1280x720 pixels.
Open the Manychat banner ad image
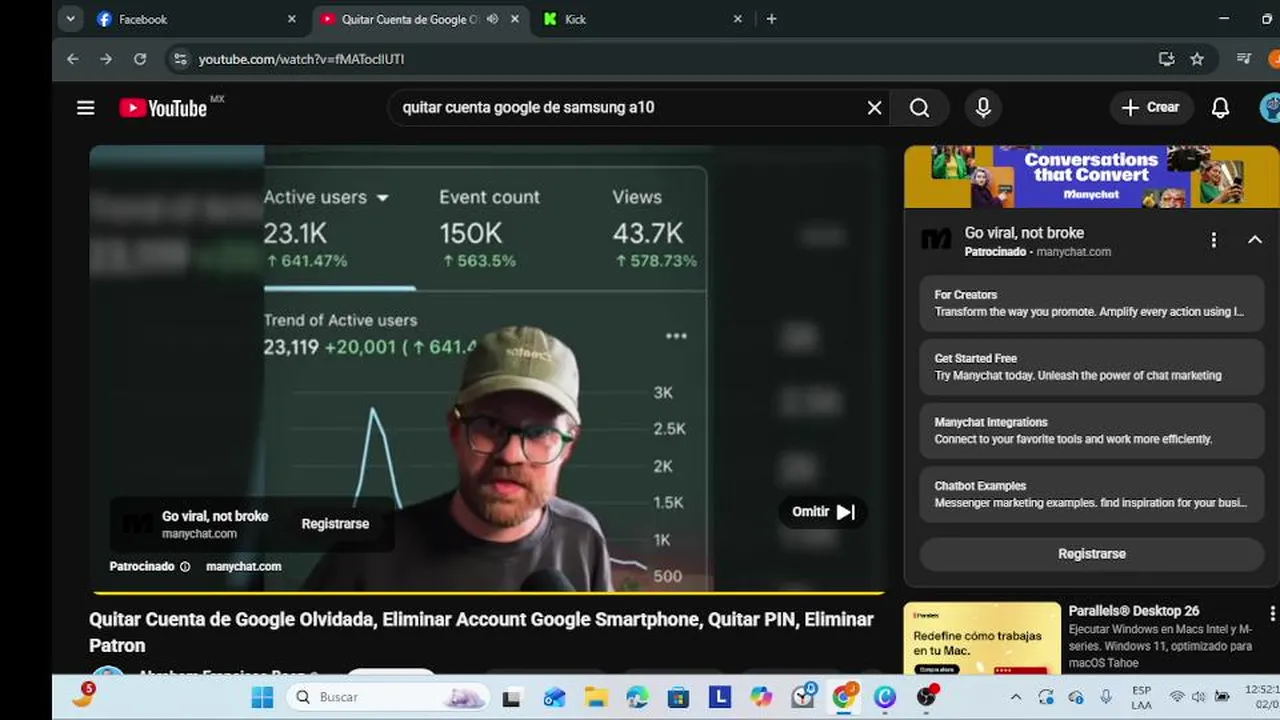click(1092, 176)
